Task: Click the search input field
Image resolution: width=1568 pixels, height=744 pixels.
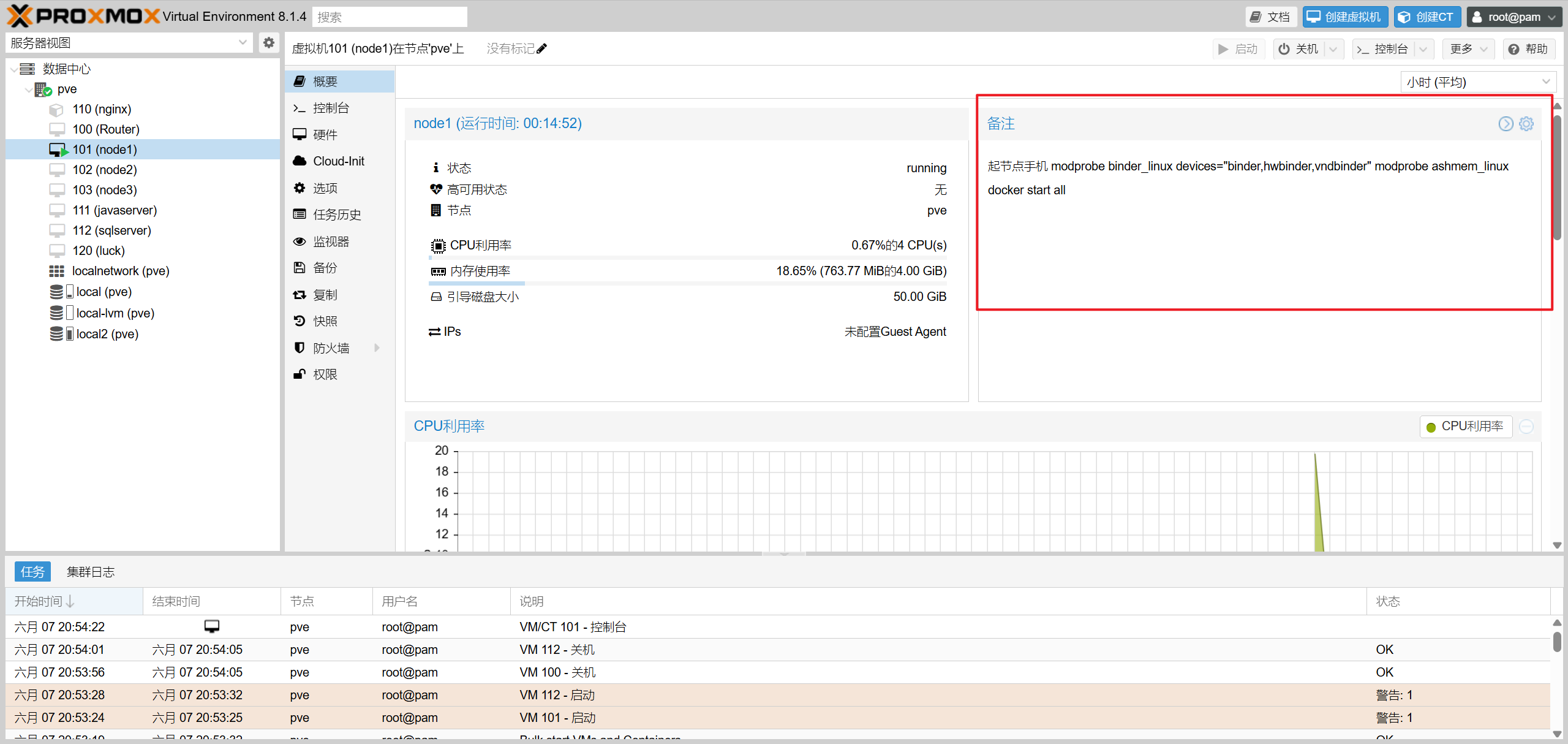Action: tap(390, 17)
